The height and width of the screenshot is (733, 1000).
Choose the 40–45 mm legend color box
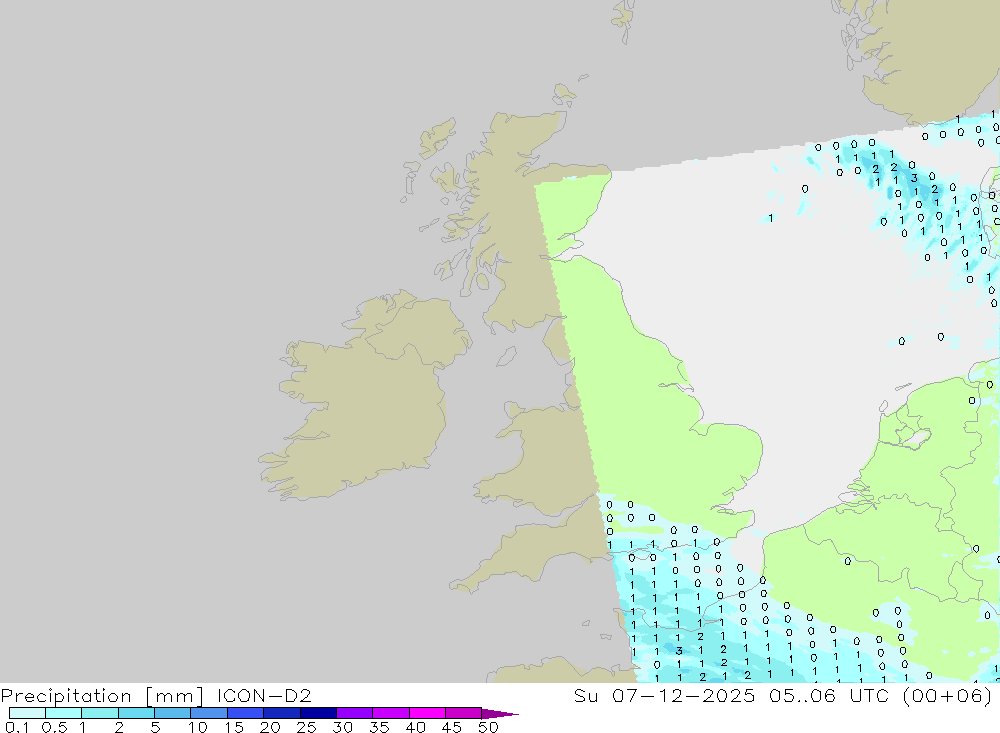pyautogui.click(x=427, y=713)
